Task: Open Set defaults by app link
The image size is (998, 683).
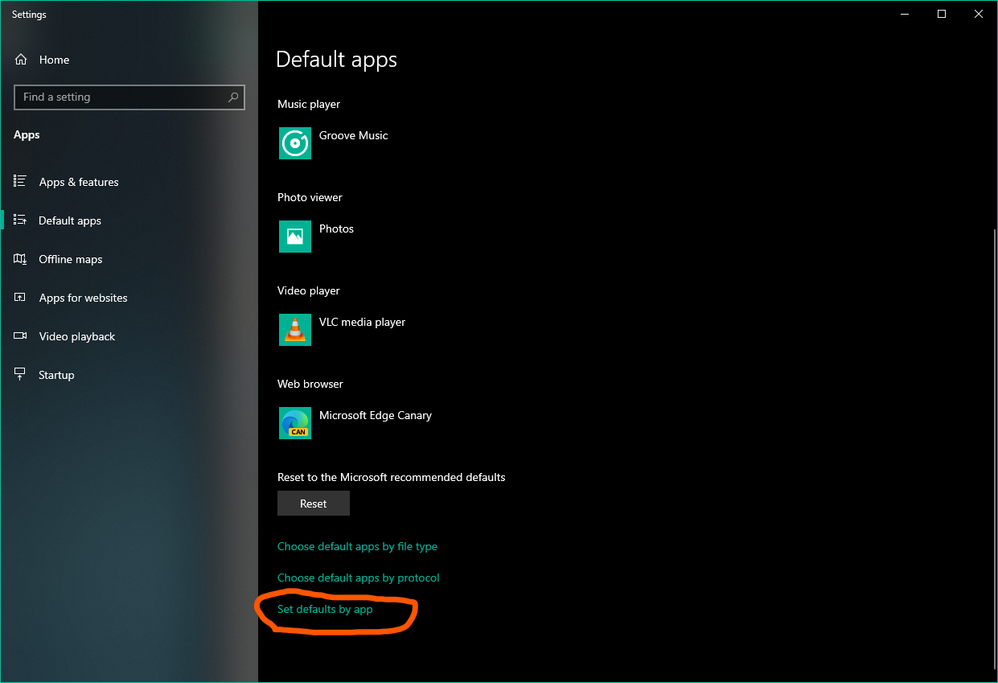Action: coord(325,609)
